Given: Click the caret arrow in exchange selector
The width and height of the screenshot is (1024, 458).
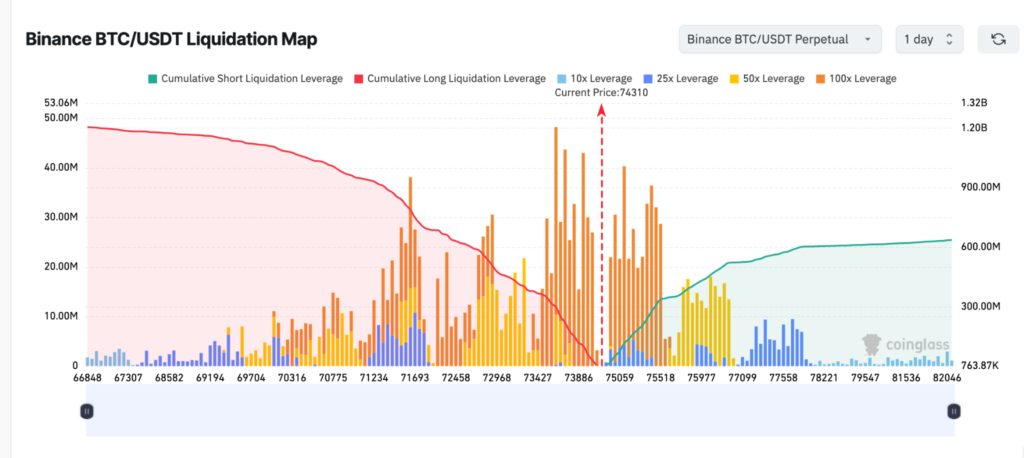Looking at the screenshot, I should 866,39.
